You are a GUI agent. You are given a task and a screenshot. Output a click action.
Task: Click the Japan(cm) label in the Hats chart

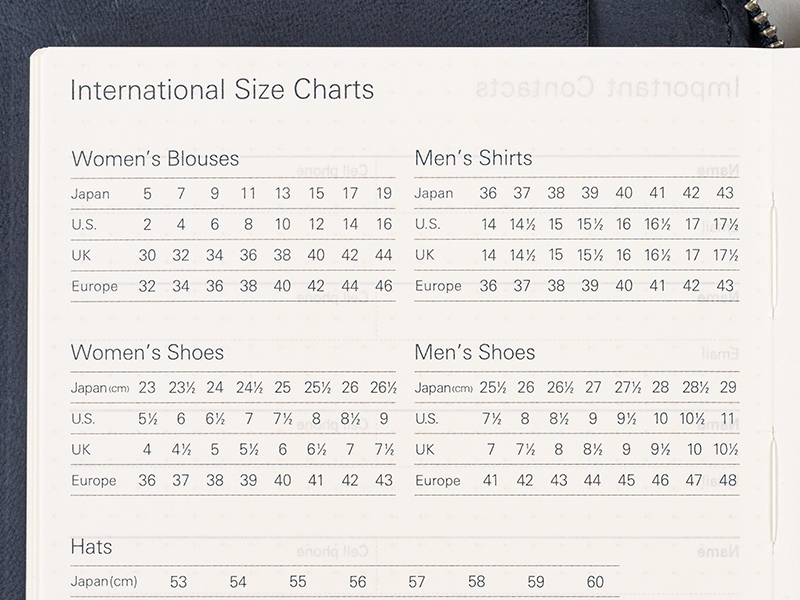[x=103, y=582]
